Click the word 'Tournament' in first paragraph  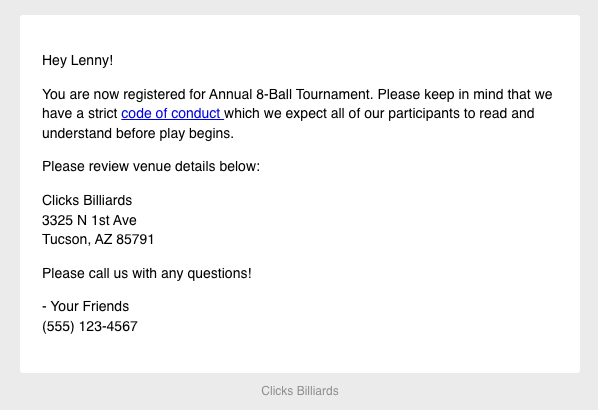(333, 94)
